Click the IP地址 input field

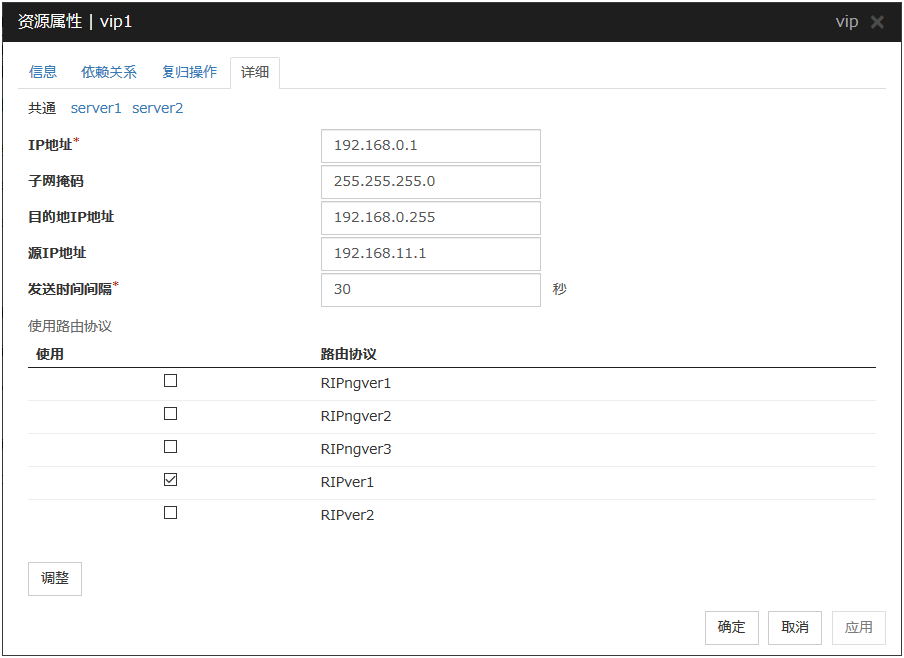(430, 146)
